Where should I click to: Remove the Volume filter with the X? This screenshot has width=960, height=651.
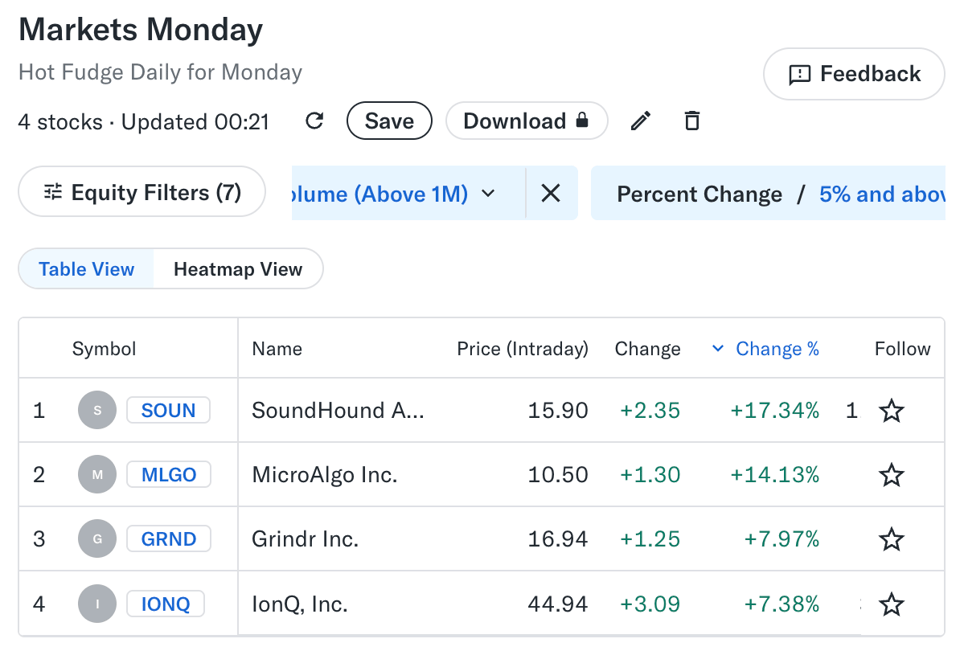[x=551, y=194]
